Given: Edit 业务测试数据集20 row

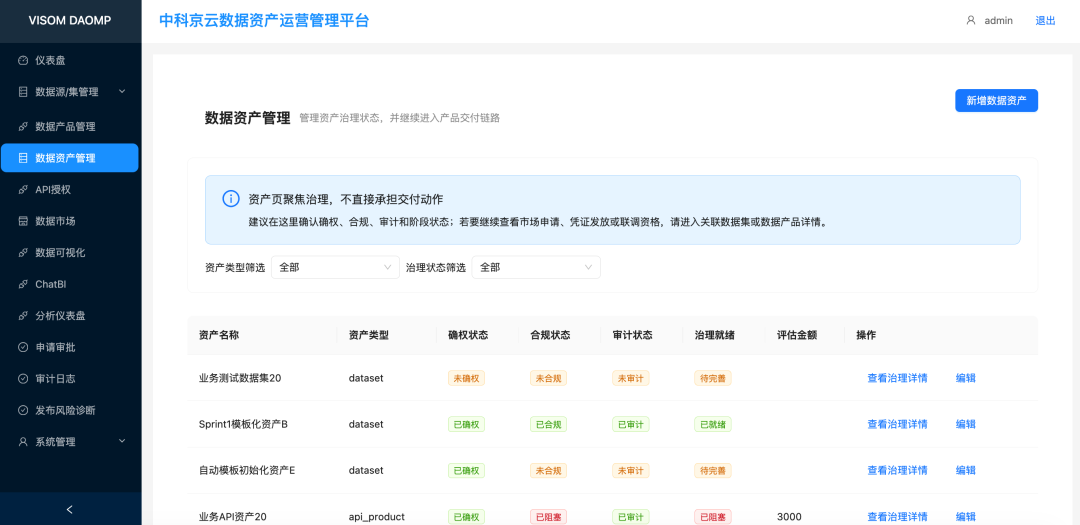Looking at the screenshot, I should coord(966,378).
